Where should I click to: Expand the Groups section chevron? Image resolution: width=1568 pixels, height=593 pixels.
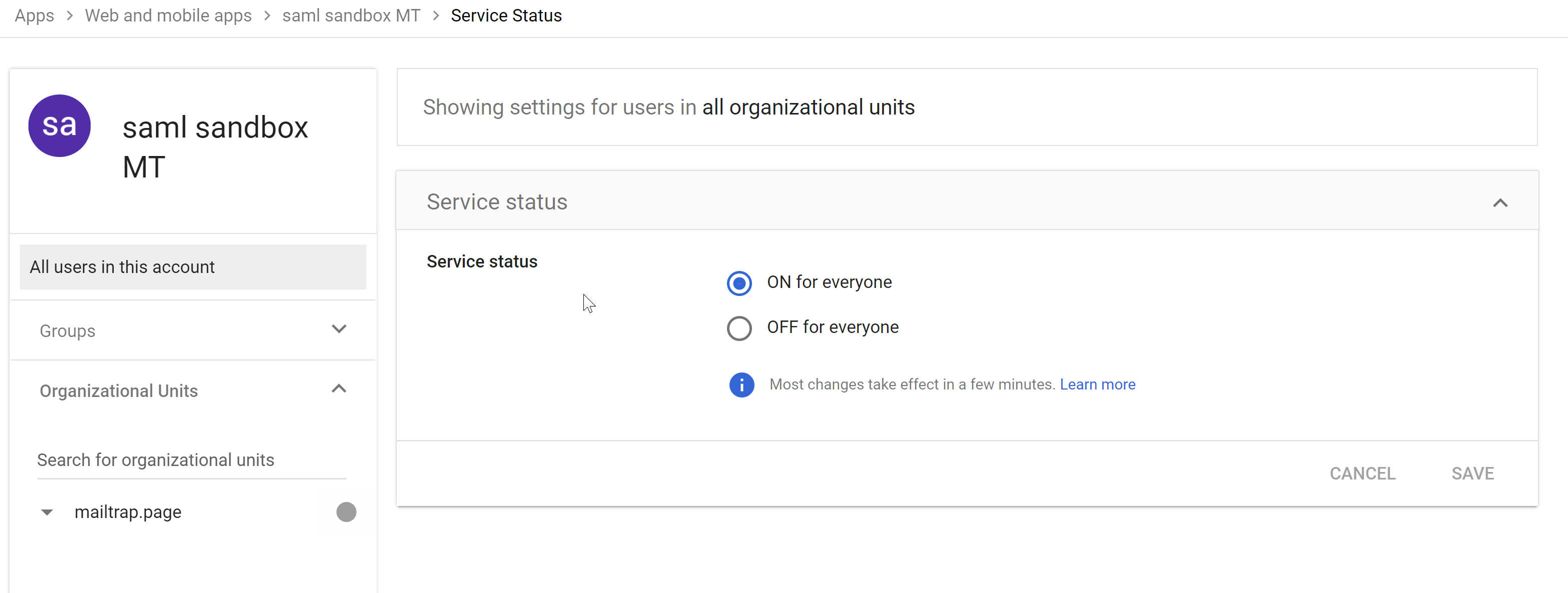coord(338,329)
